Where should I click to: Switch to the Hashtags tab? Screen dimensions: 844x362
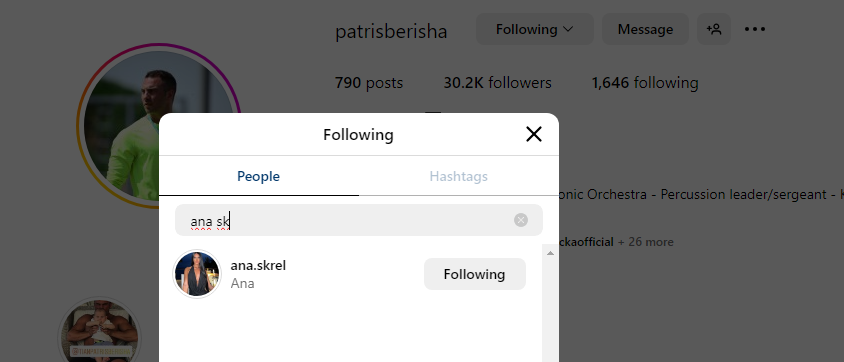click(459, 176)
